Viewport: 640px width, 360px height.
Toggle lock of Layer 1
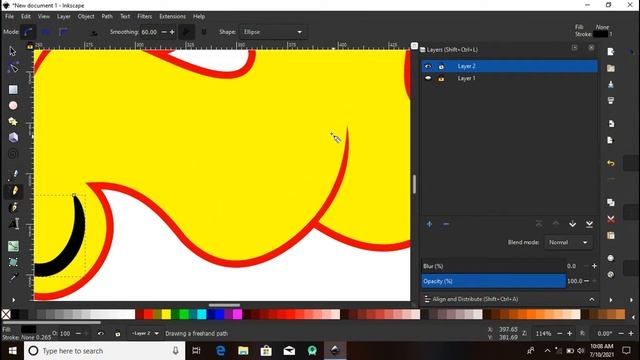click(x=441, y=78)
